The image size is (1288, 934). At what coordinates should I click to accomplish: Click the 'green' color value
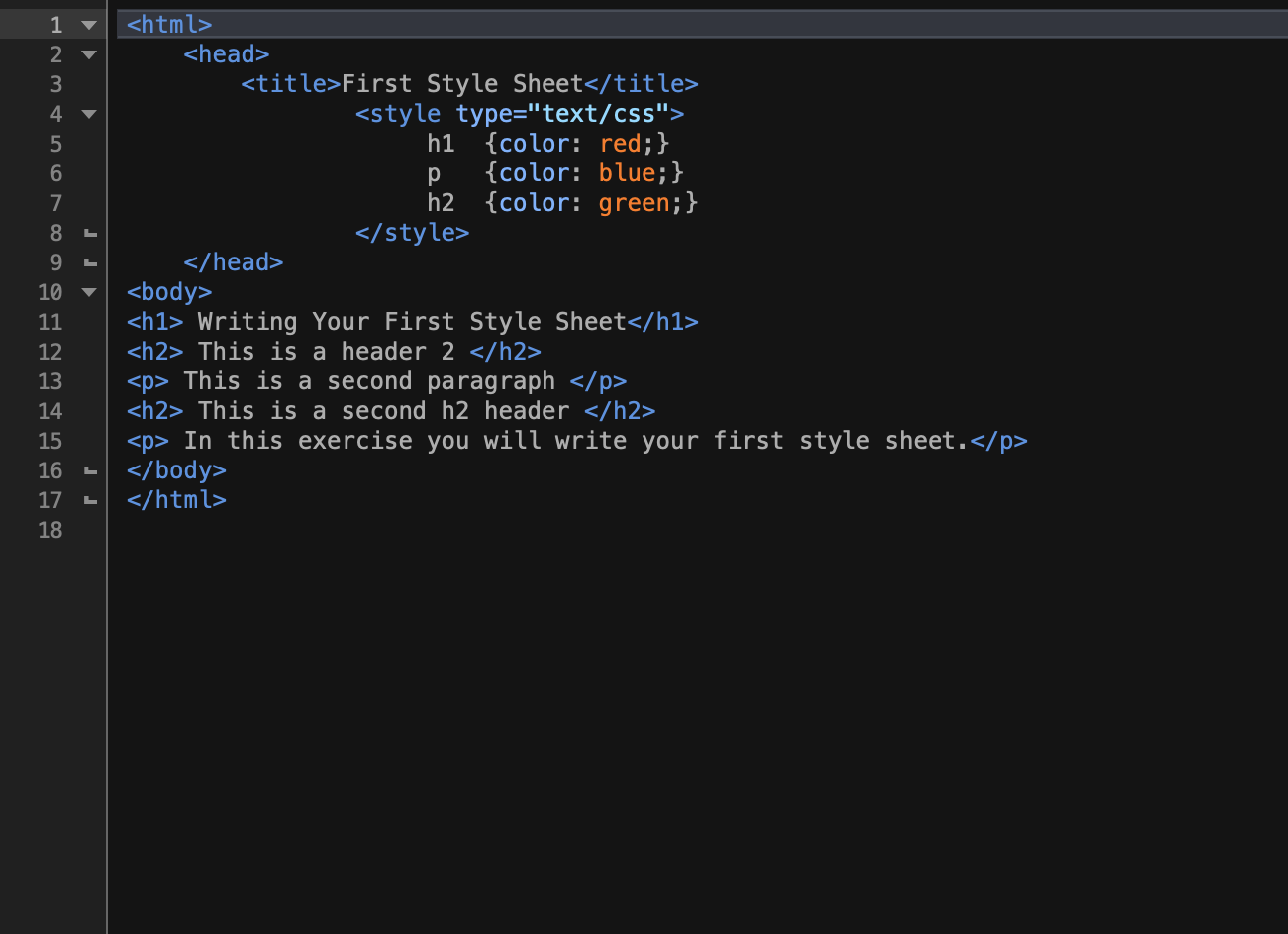[x=635, y=203]
